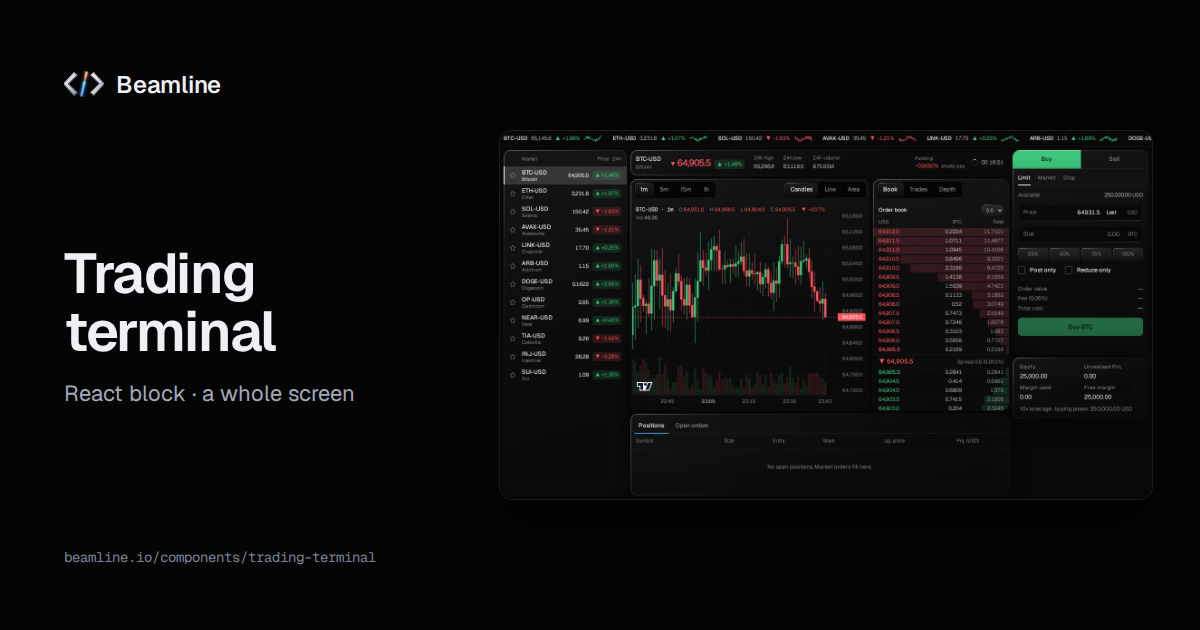
Task: Set the chart interval to 15m
Action: point(685,189)
